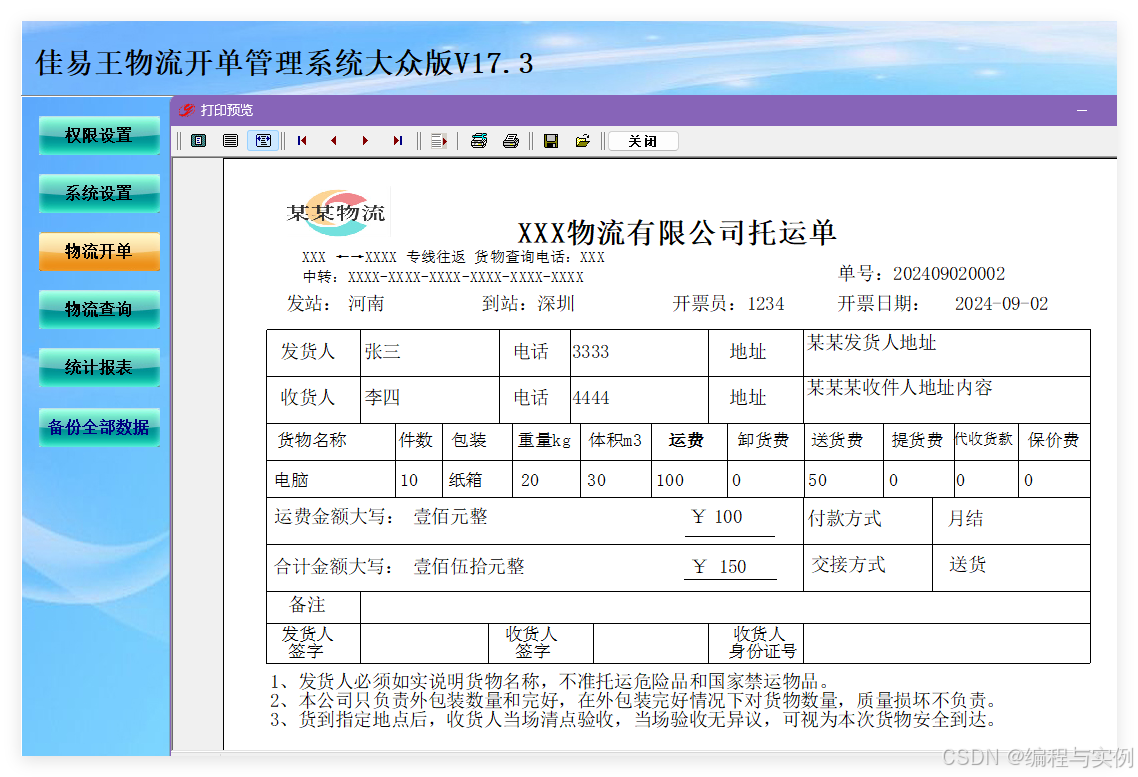Select 物流开单 sidebar button
The width and height of the screenshot is (1138, 777).
pos(99,252)
